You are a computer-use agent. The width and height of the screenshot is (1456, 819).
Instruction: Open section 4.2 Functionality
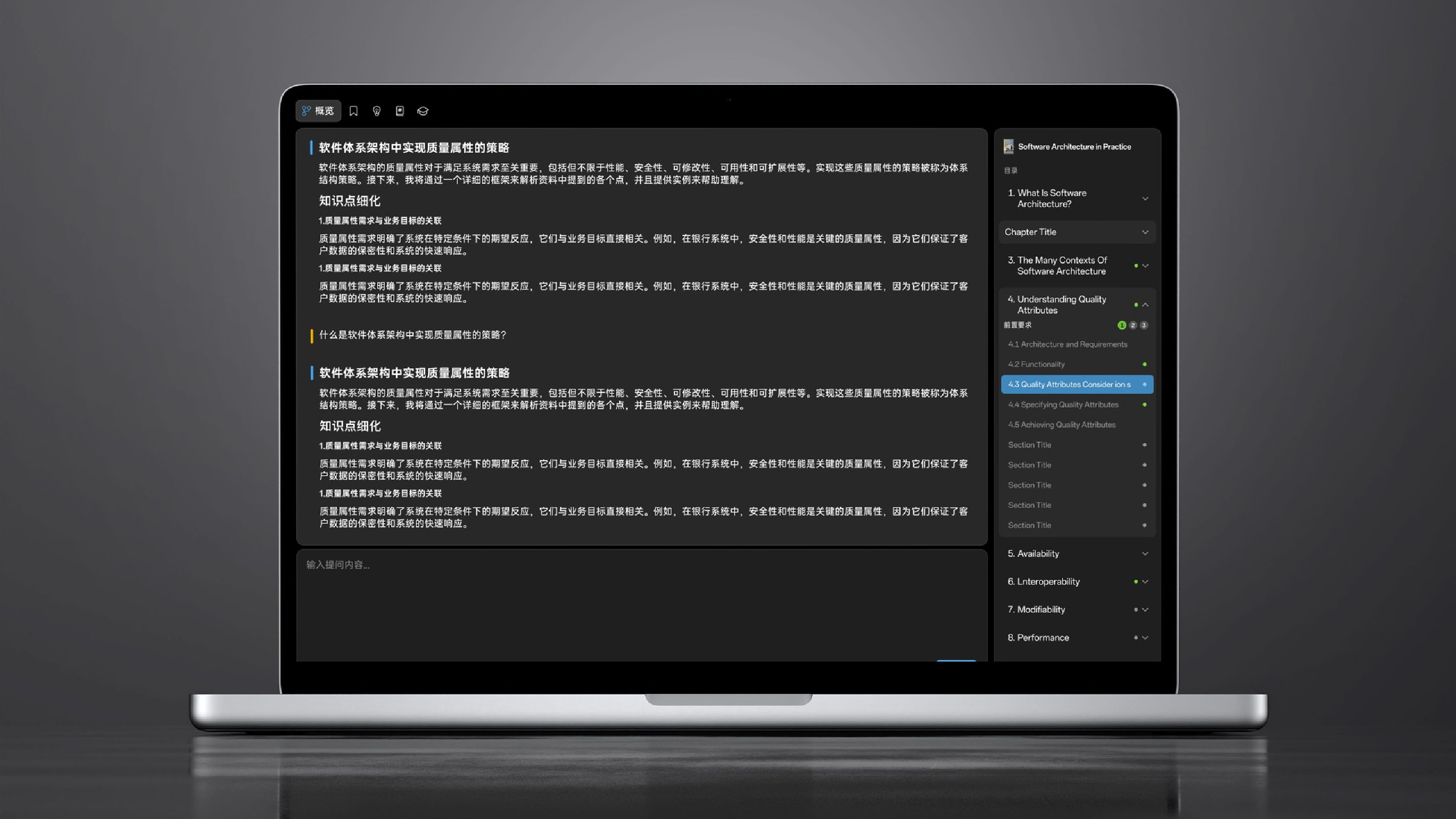[x=1036, y=364]
